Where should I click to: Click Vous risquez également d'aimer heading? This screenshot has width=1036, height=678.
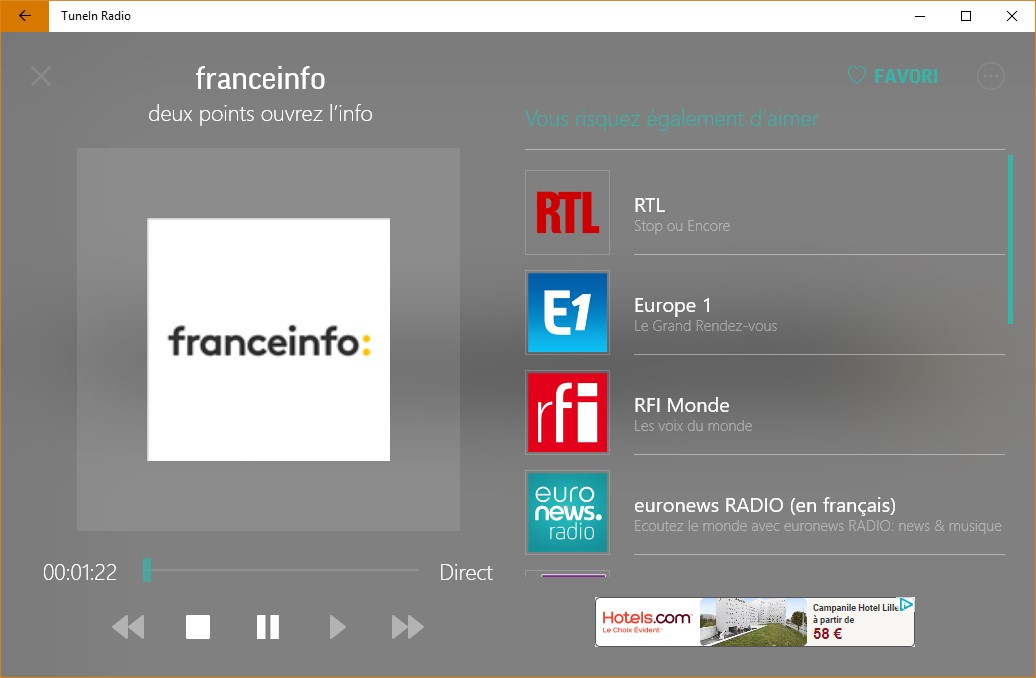(x=671, y=119)
